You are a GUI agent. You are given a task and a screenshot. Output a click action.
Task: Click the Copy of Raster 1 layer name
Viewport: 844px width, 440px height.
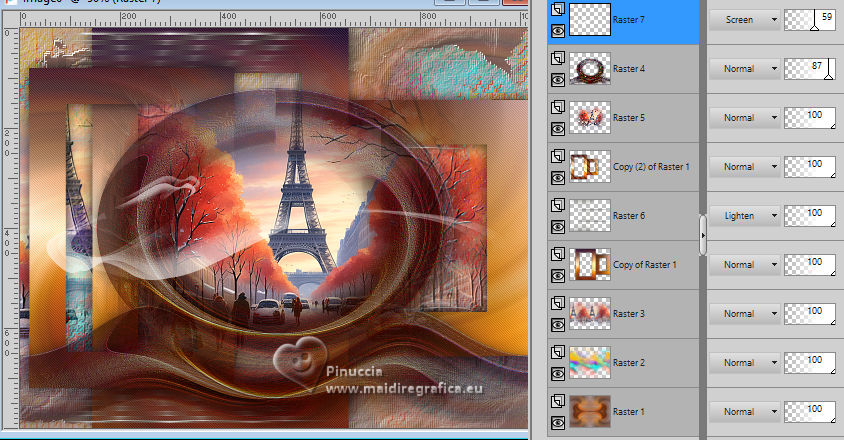[645, 265]
